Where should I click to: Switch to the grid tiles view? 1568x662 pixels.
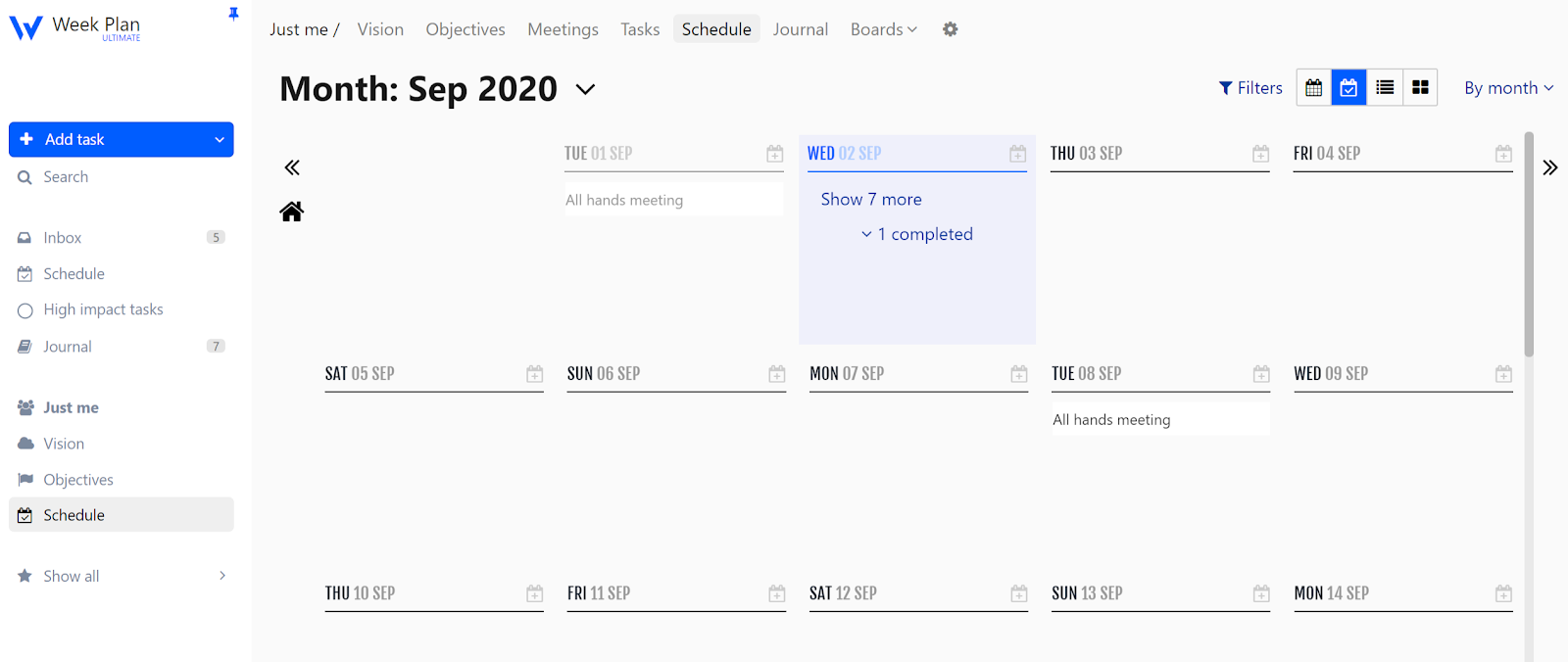click(1420, 88)
